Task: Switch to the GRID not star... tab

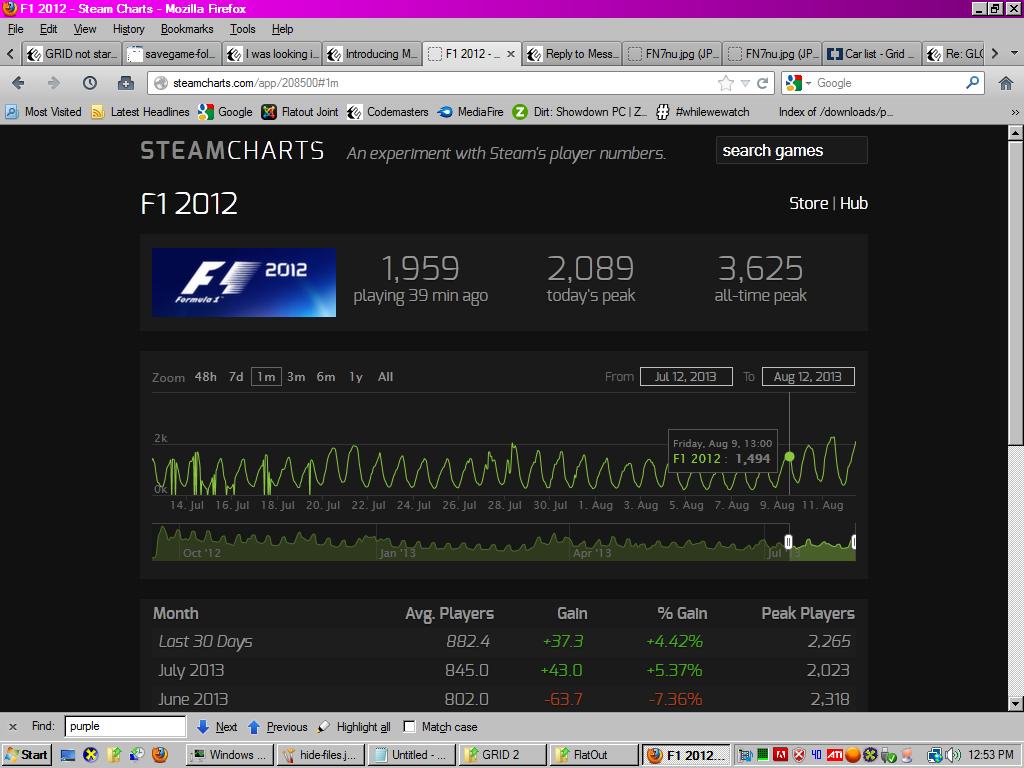Action: pyautogui.click(x=72, y=54)
